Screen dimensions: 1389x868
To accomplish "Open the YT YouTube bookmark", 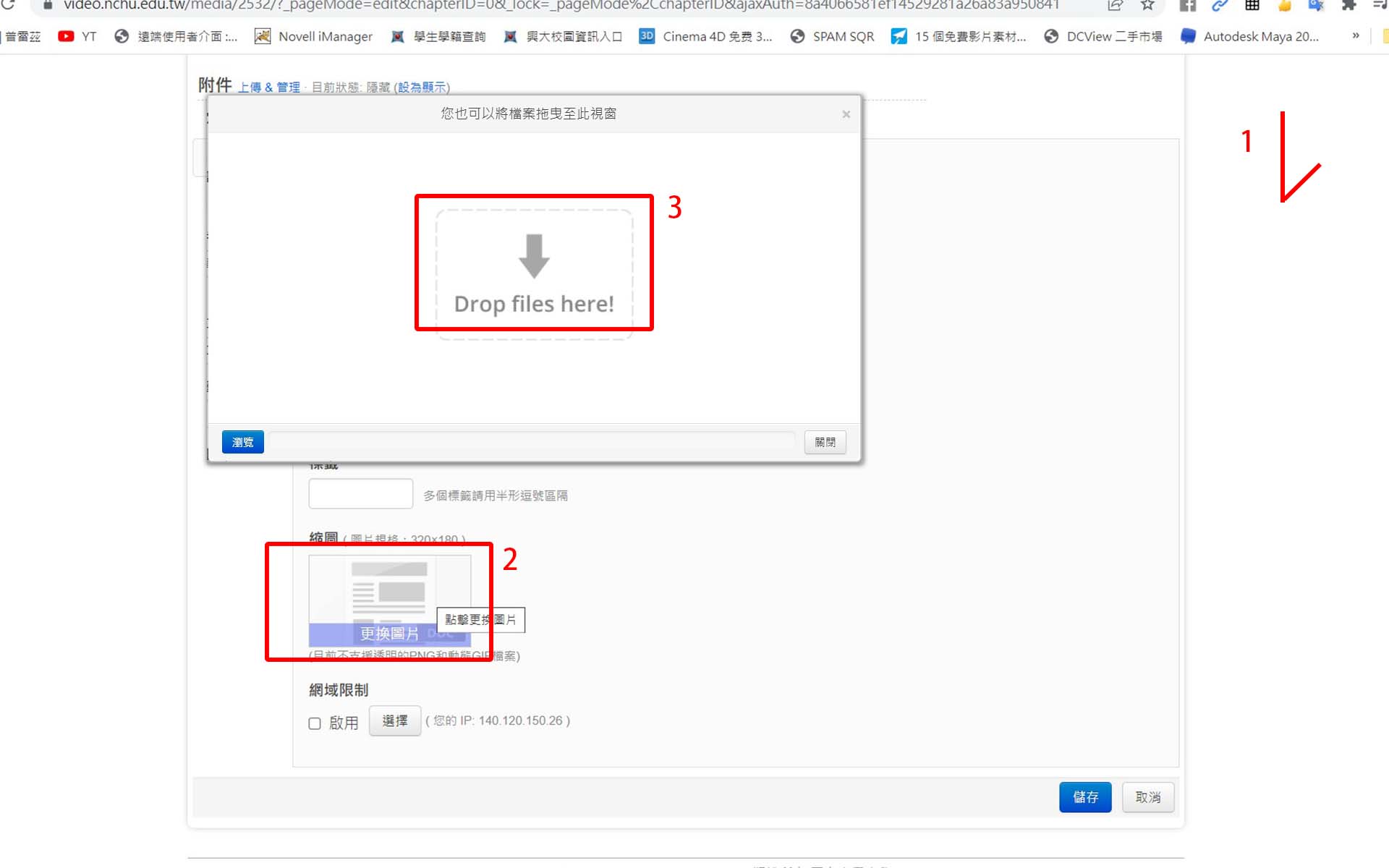I will tap(77, 36).
